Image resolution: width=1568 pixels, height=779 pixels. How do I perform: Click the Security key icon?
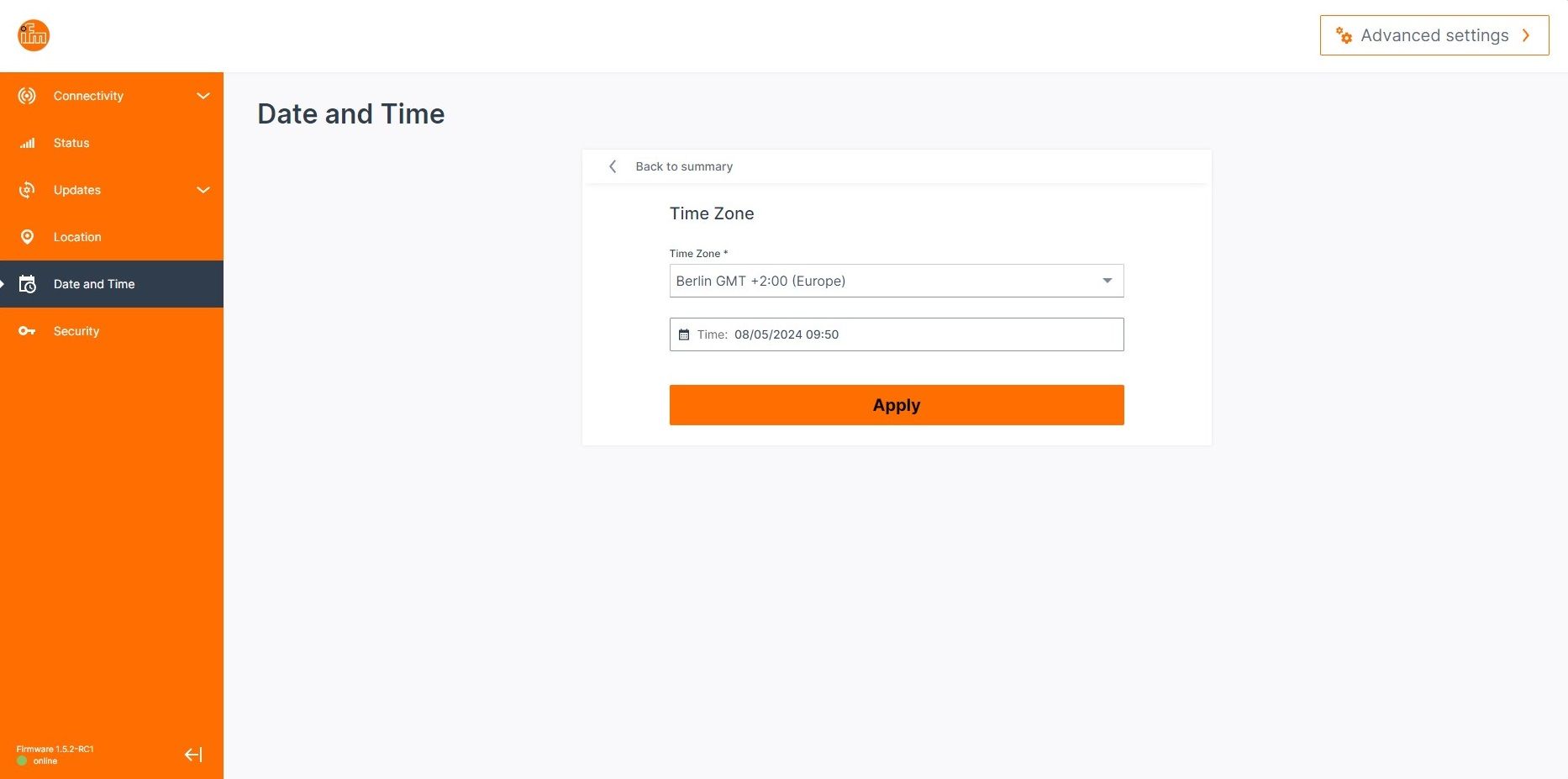click(27, 331)
